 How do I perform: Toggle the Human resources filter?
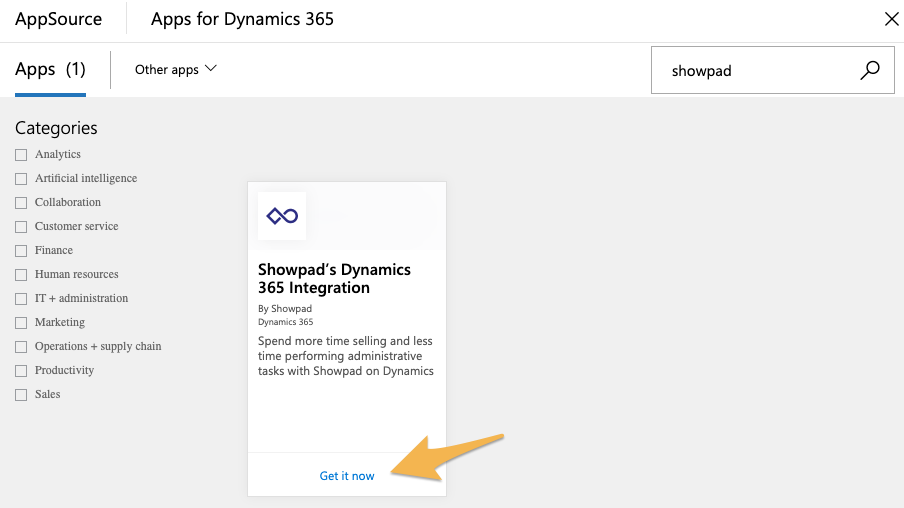(x=21, y=275)
